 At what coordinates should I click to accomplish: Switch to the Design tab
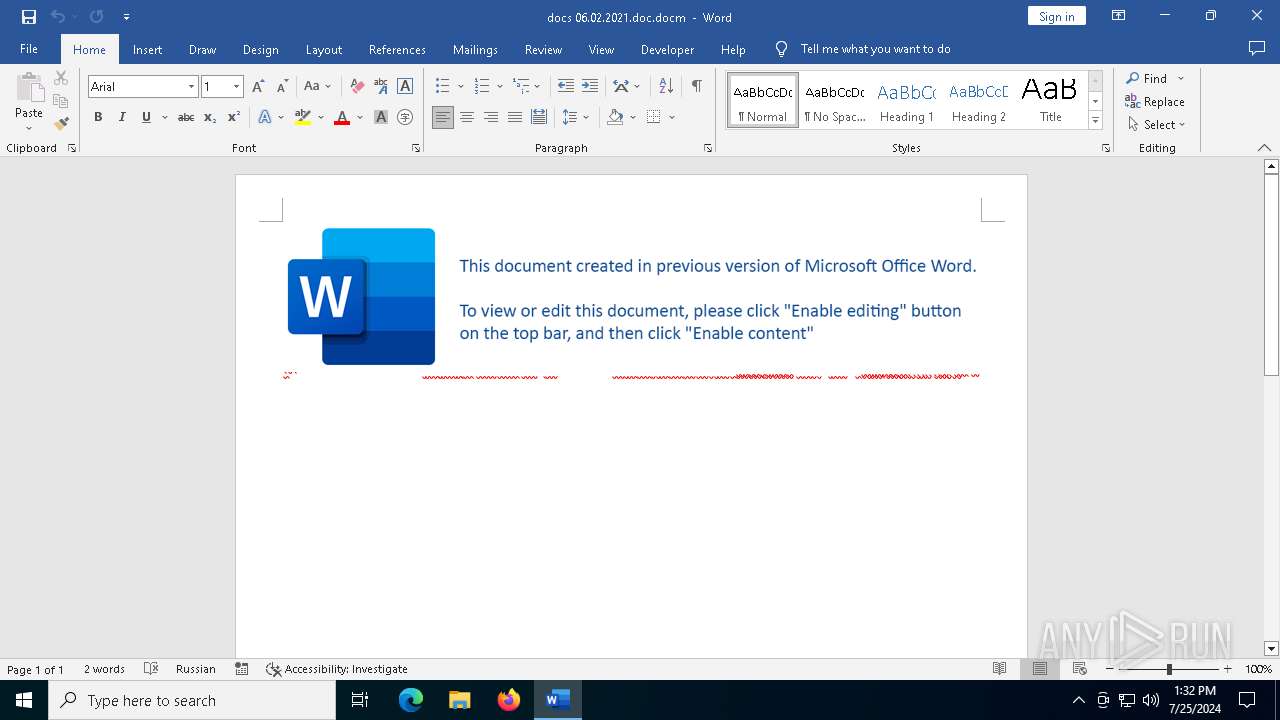pyautogui.click(x=260, y=49)
